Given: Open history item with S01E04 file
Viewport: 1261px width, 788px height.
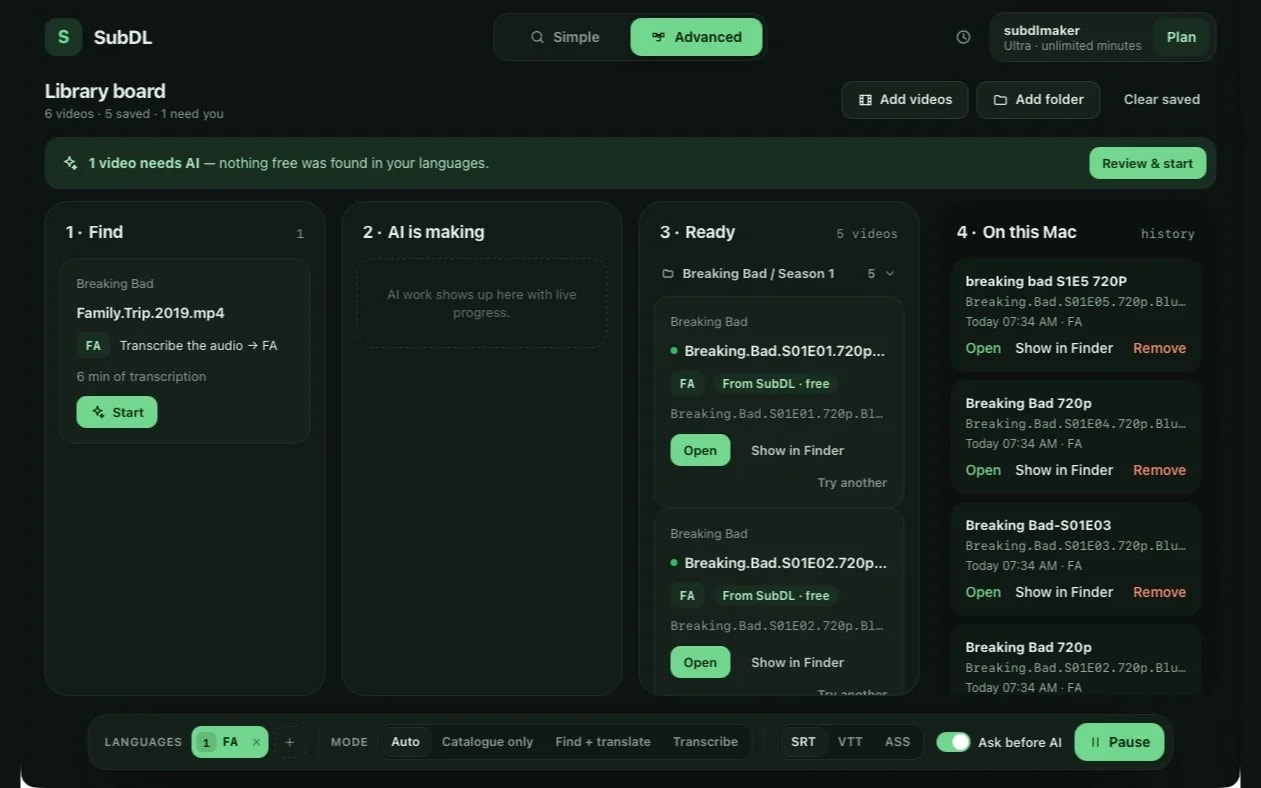Looking at the screenshot, I should point(983,470).
